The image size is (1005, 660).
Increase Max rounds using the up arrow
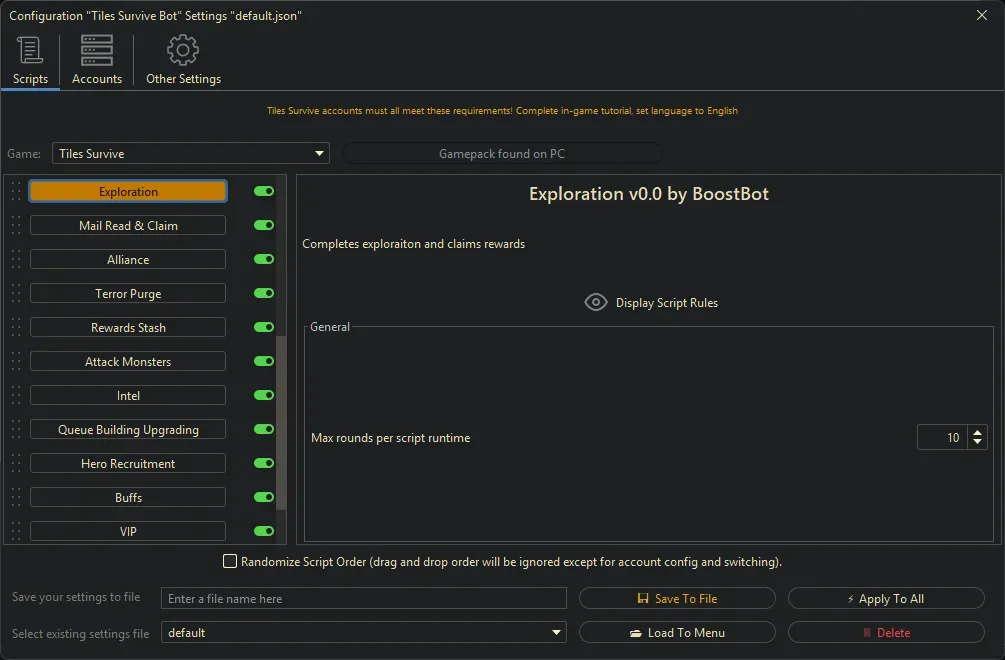point(977,432)
